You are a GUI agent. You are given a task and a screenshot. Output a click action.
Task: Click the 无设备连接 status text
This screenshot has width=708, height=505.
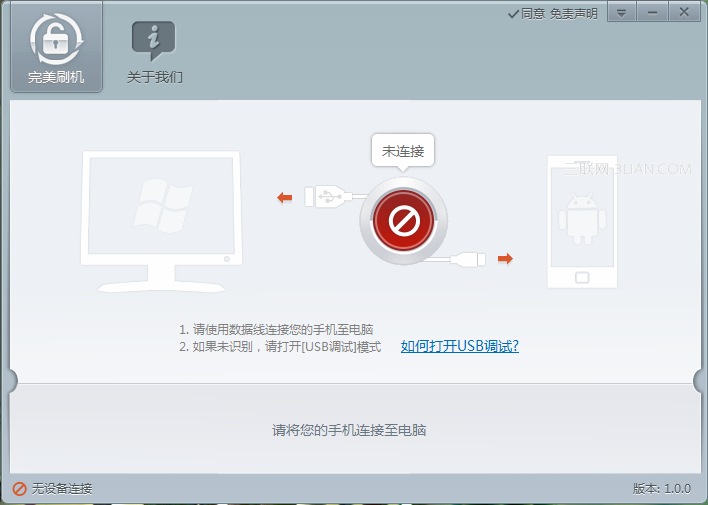[62, 488]
